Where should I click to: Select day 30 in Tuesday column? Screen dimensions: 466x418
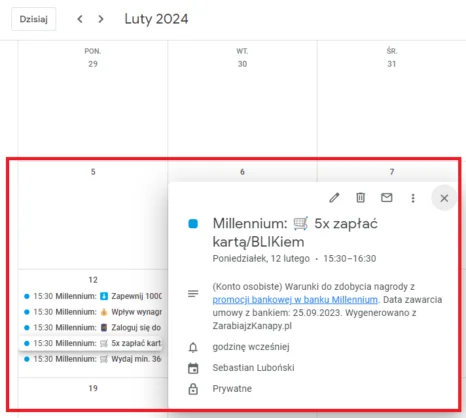coord(242,64)
